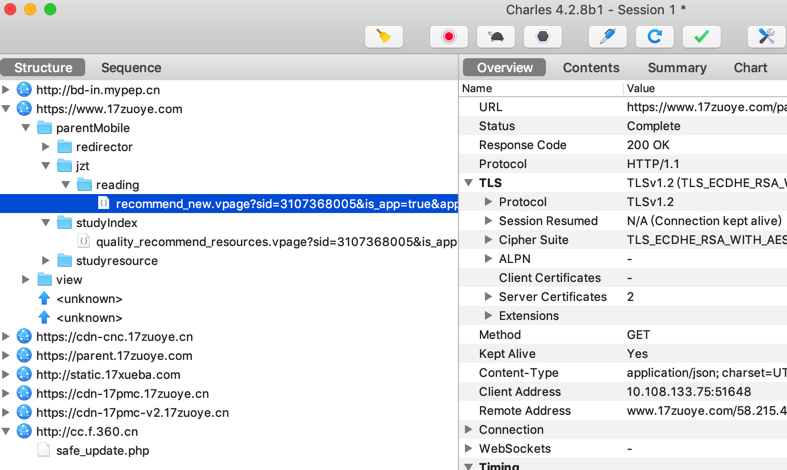Toggle the red Record button
Image resolution: width=787 pixels, height=470 pixels.
click(449, 37)
